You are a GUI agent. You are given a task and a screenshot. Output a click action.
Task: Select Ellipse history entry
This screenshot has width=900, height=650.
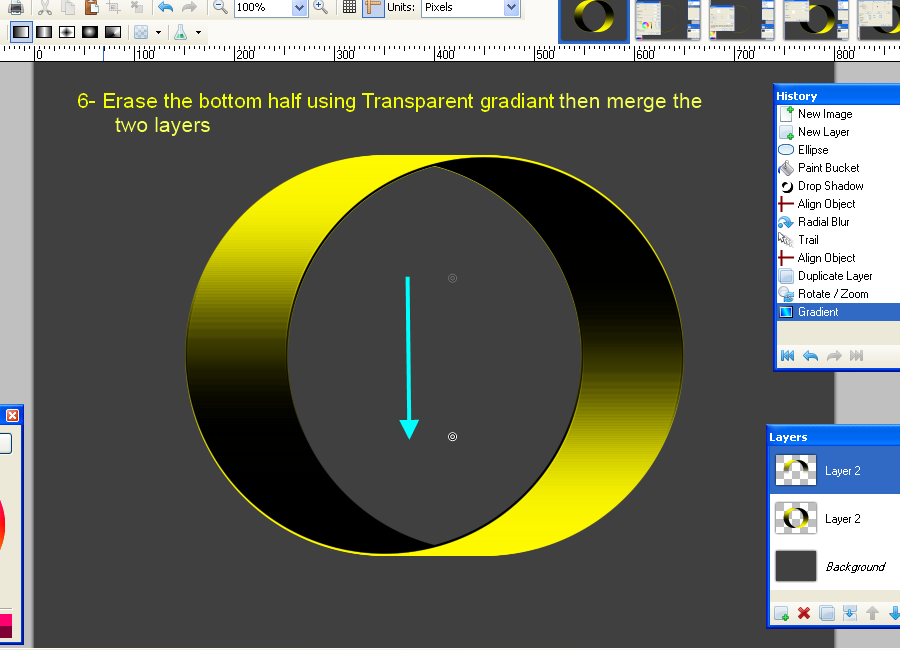click(838, 150)
